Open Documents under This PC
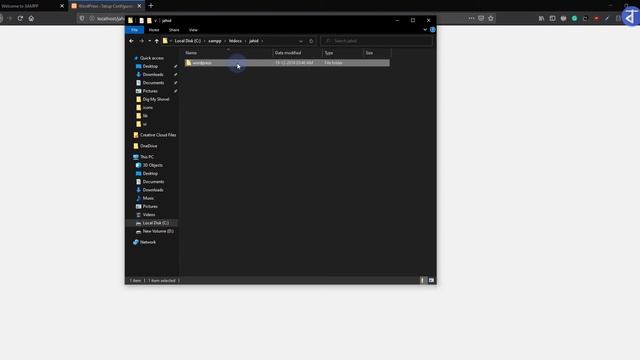640x360 pixels. (x=153, y=182)
